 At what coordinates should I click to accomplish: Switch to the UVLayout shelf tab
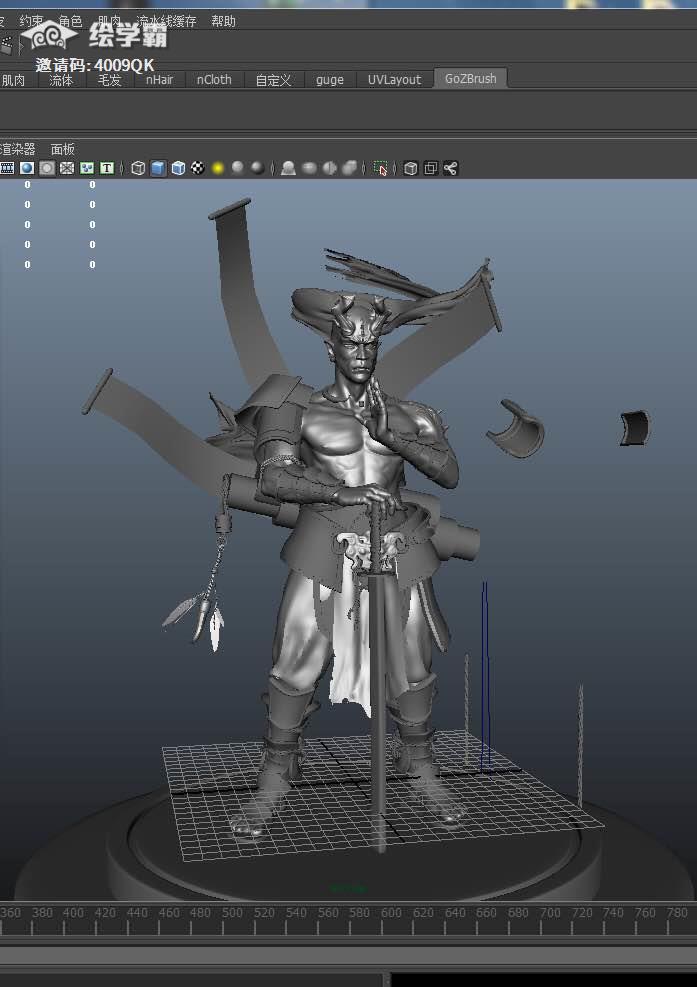click(394, 80)
